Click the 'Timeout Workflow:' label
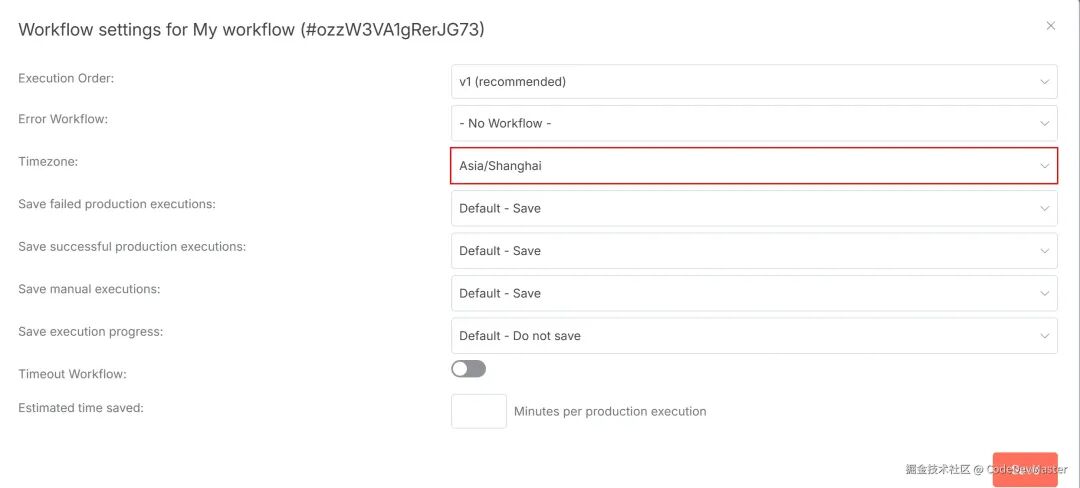The image size is (1080, 488). point(72,374)
